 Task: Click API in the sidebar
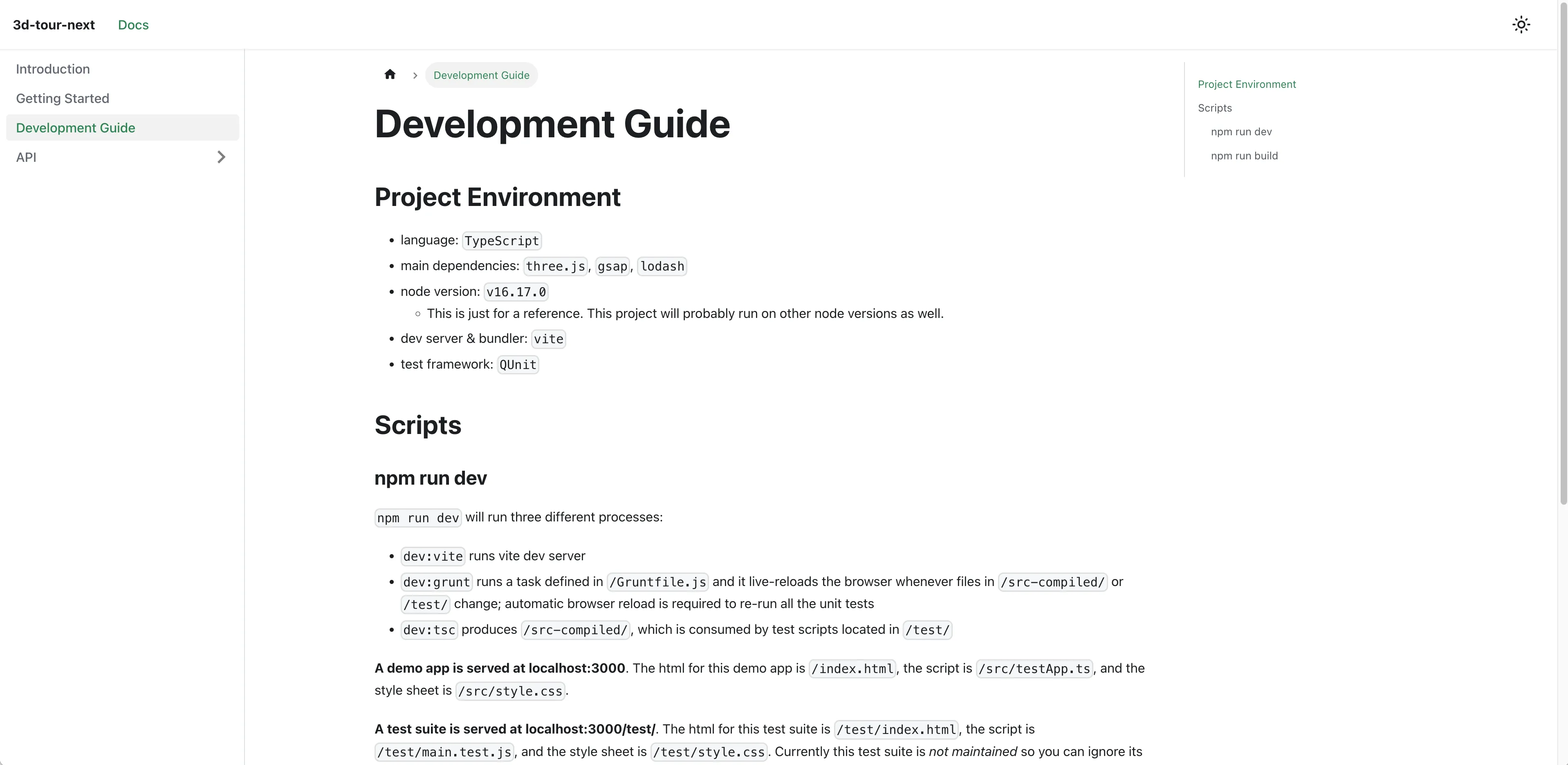click(26, 158)
